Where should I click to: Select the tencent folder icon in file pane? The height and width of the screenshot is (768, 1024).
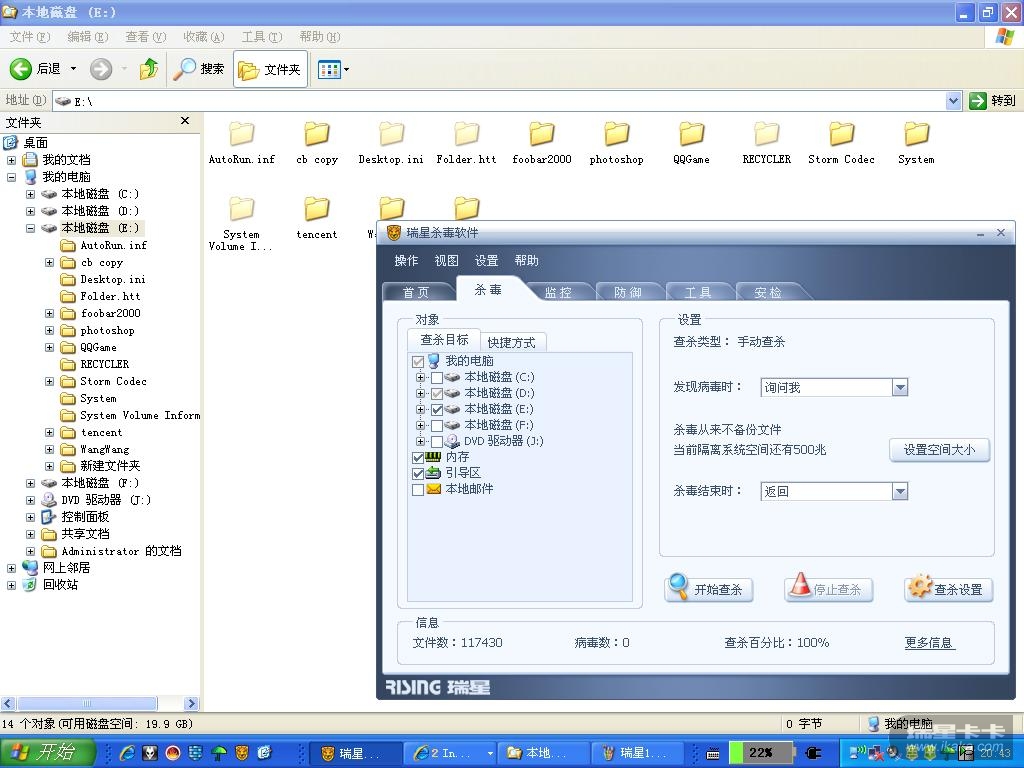[317, 209]
